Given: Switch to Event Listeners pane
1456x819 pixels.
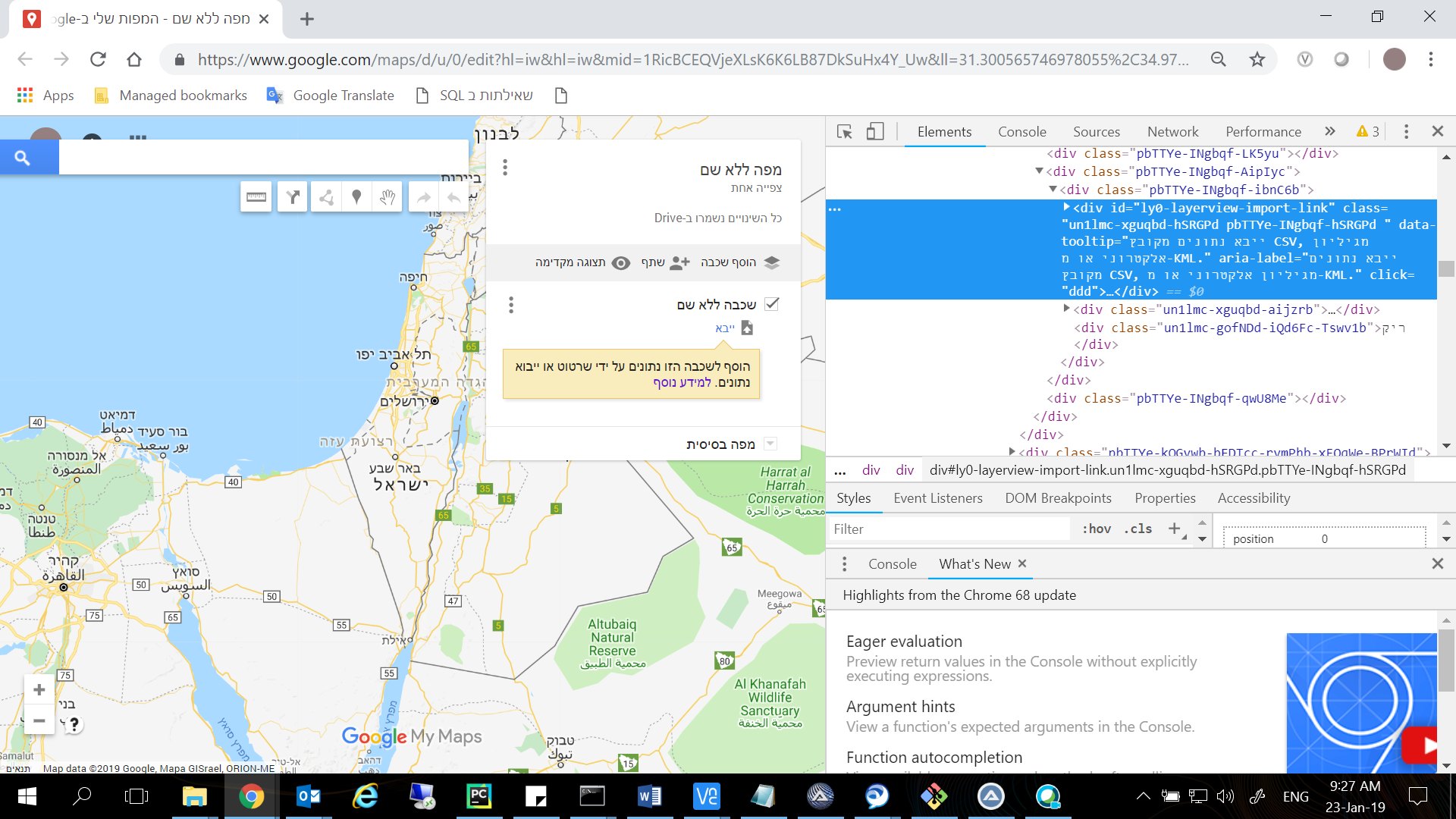Looking at the screenshot, I should (937, 498).
